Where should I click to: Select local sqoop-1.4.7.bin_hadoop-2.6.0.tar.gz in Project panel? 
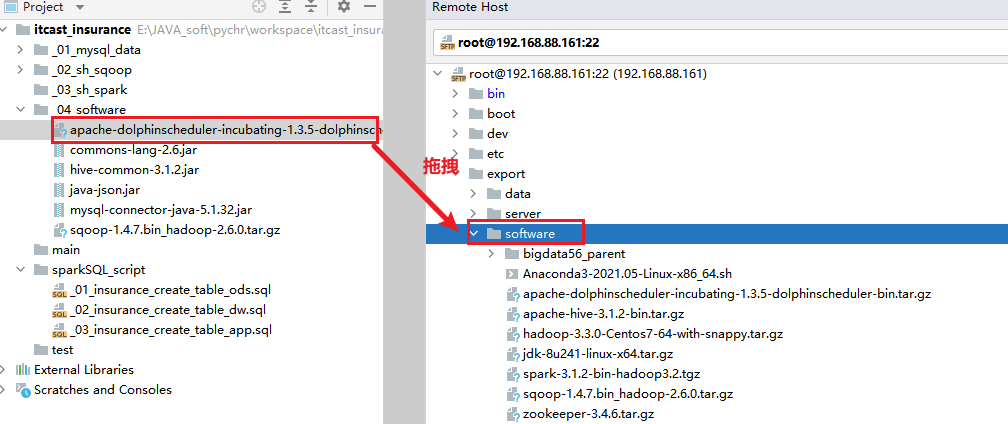coord(175,229)
